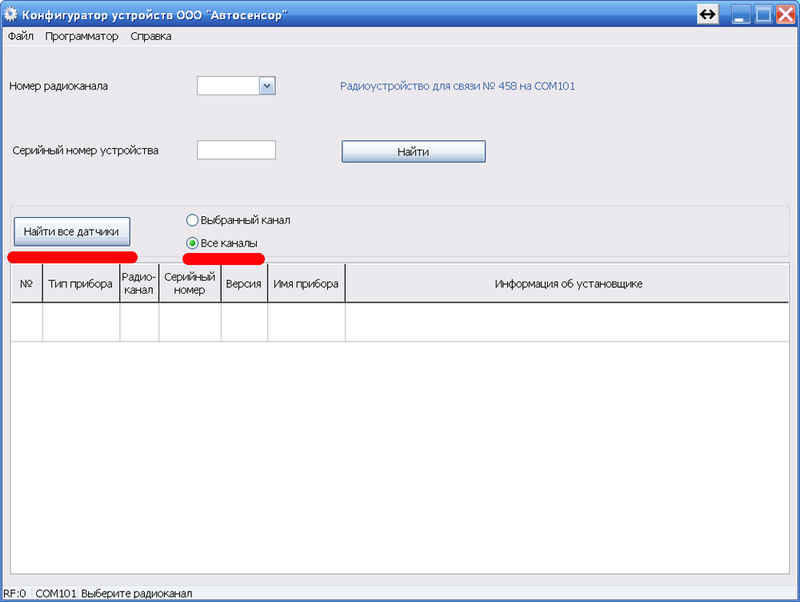Expand the Номер радиоканала dropdown
The image size is (800, 602).
point(267,86)
